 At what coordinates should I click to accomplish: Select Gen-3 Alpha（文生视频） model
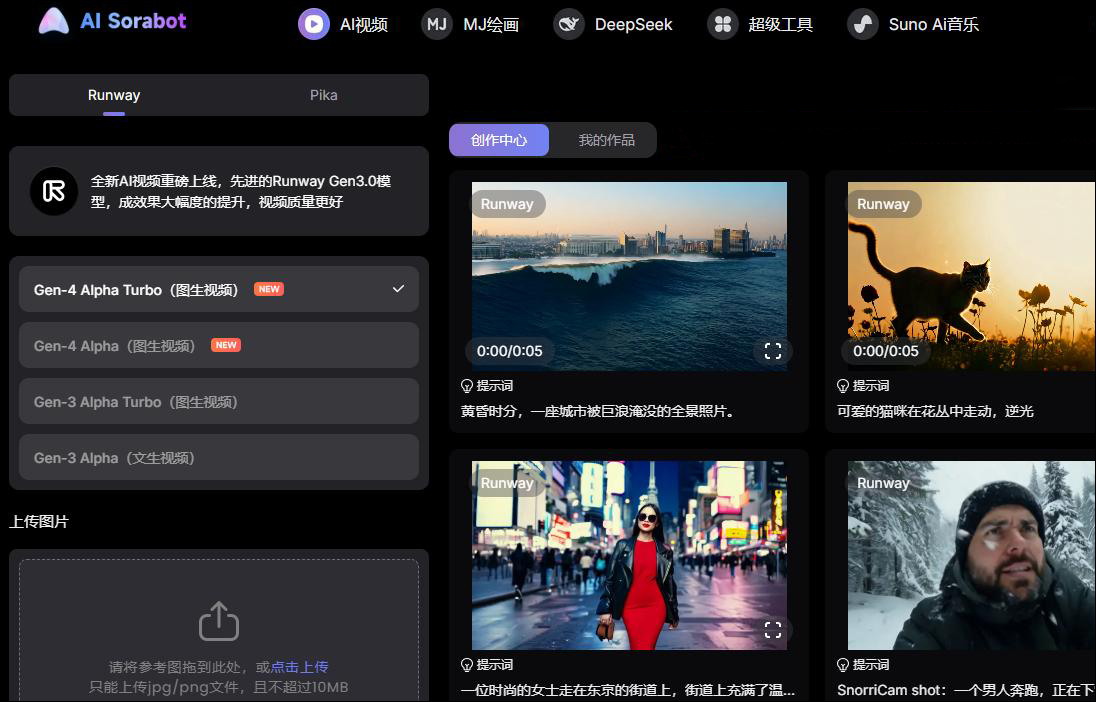point(219,457)
